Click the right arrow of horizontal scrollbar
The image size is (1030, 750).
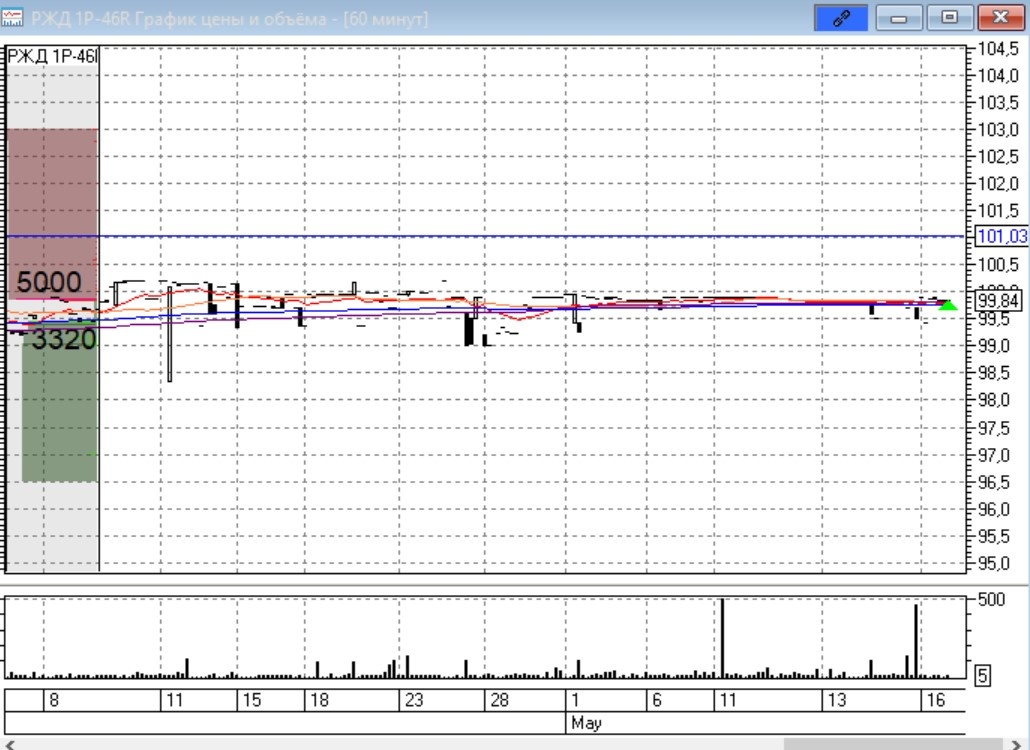pyautogui.click(x=1017, y=745)
